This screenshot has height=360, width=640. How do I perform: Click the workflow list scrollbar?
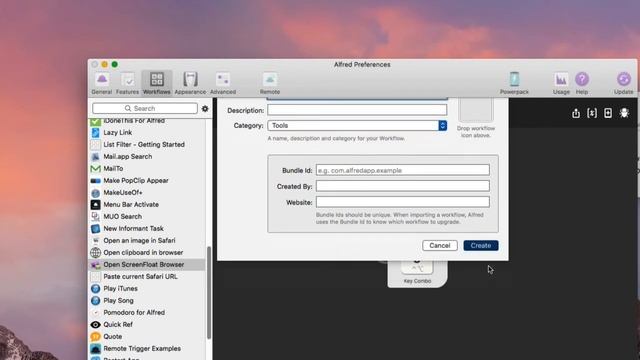point(209,293)
